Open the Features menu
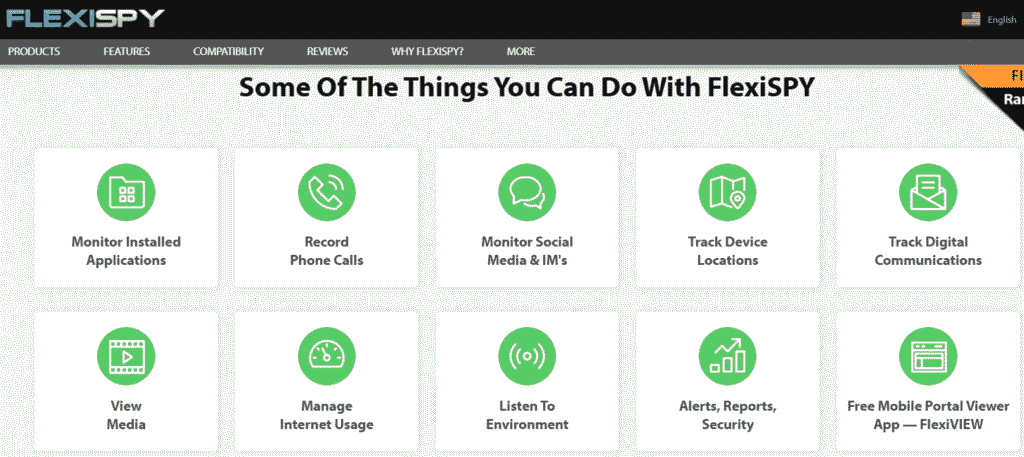1024x457 pixels. pyautogui.click(x=126, y=52)
